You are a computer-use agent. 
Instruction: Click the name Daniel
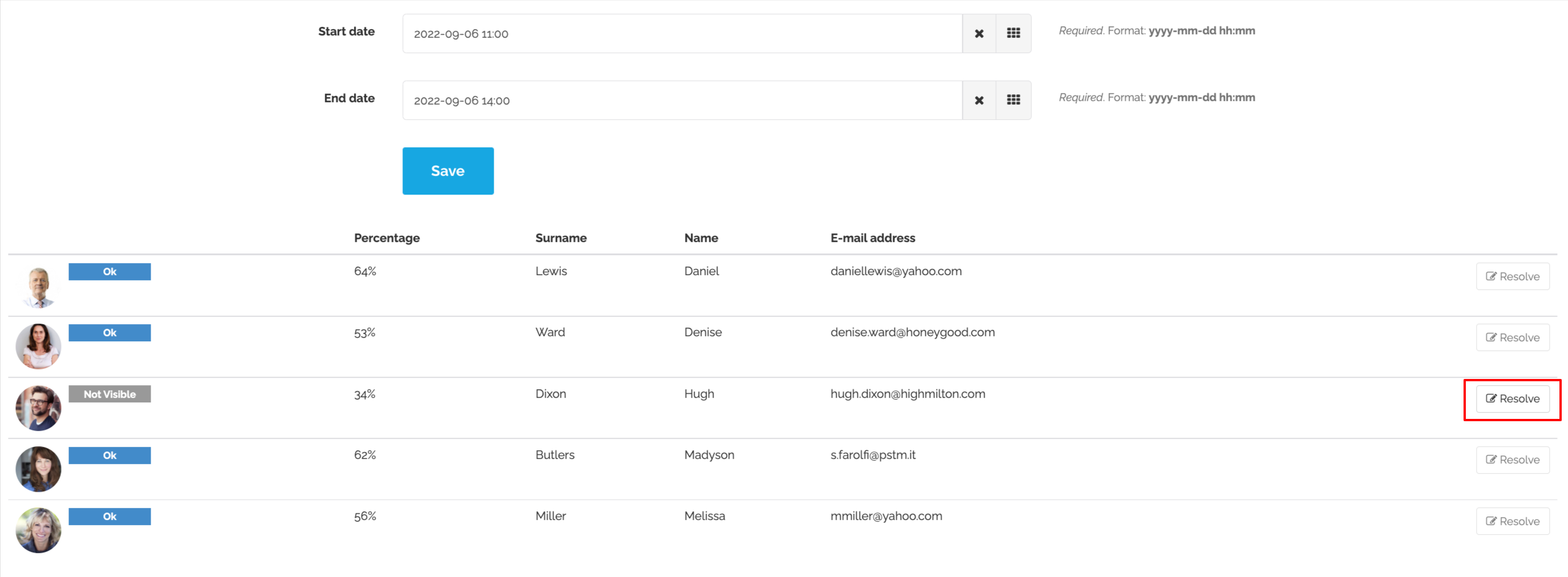click(702, 272)
